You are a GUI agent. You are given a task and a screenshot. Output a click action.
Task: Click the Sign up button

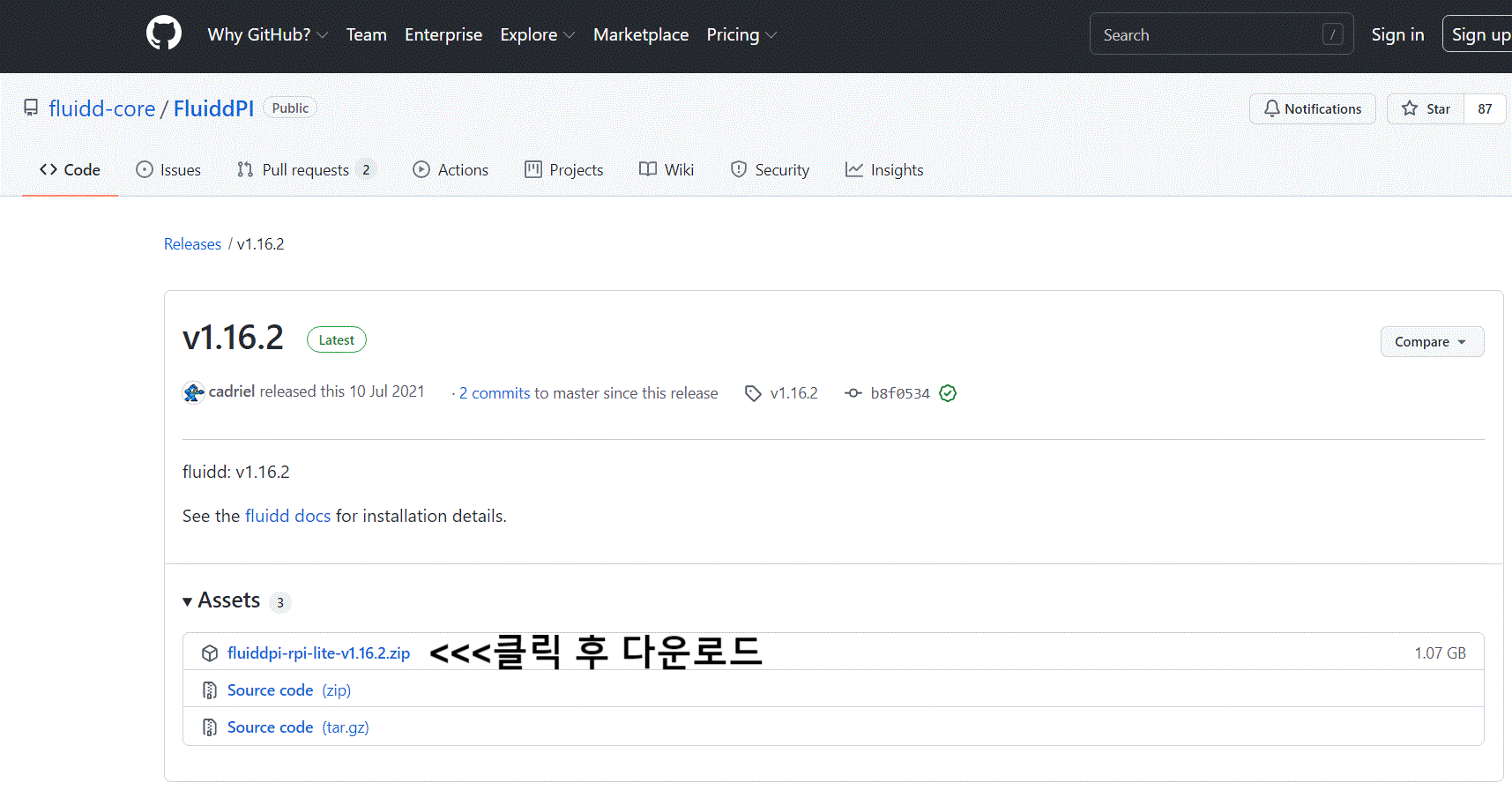(1478, 34)
